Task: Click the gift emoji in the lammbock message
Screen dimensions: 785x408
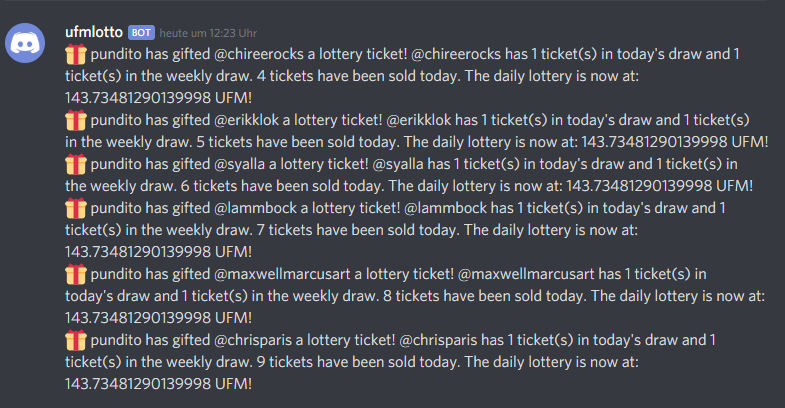Action: pyautogui.click(x=76, y=208)
